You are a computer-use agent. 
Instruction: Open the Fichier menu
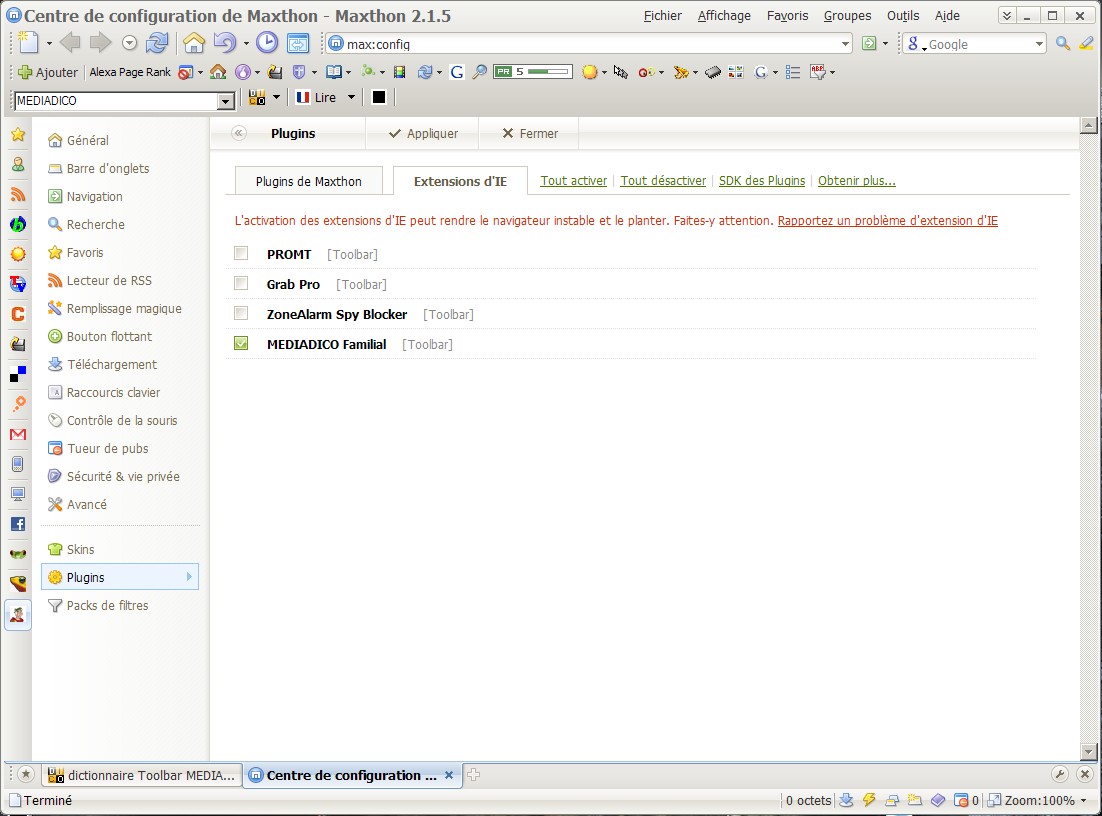point(663,15)
